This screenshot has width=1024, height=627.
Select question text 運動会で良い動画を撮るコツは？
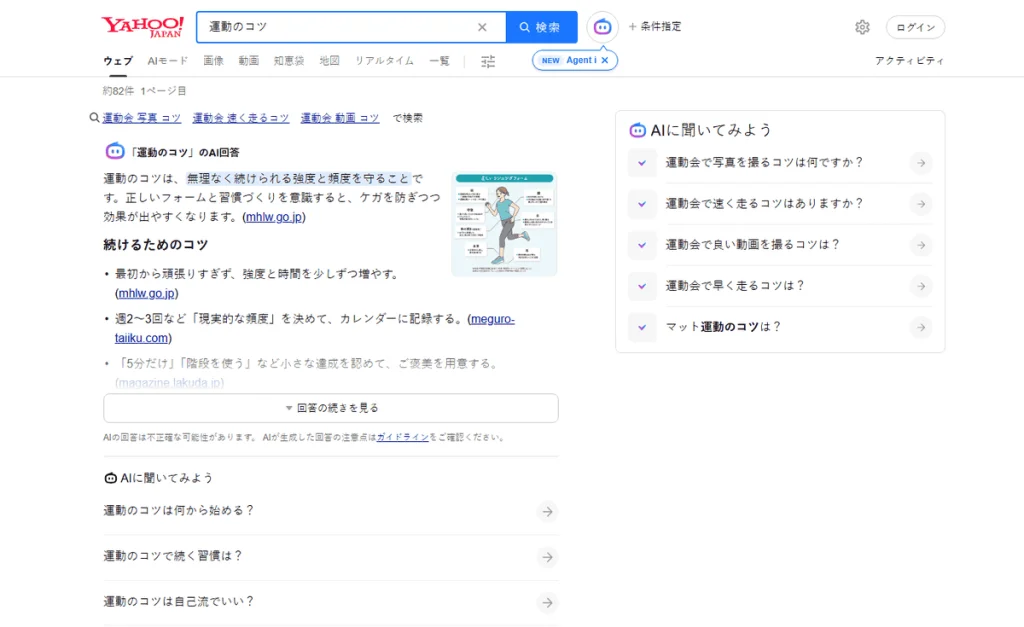(x=752, y=244)
